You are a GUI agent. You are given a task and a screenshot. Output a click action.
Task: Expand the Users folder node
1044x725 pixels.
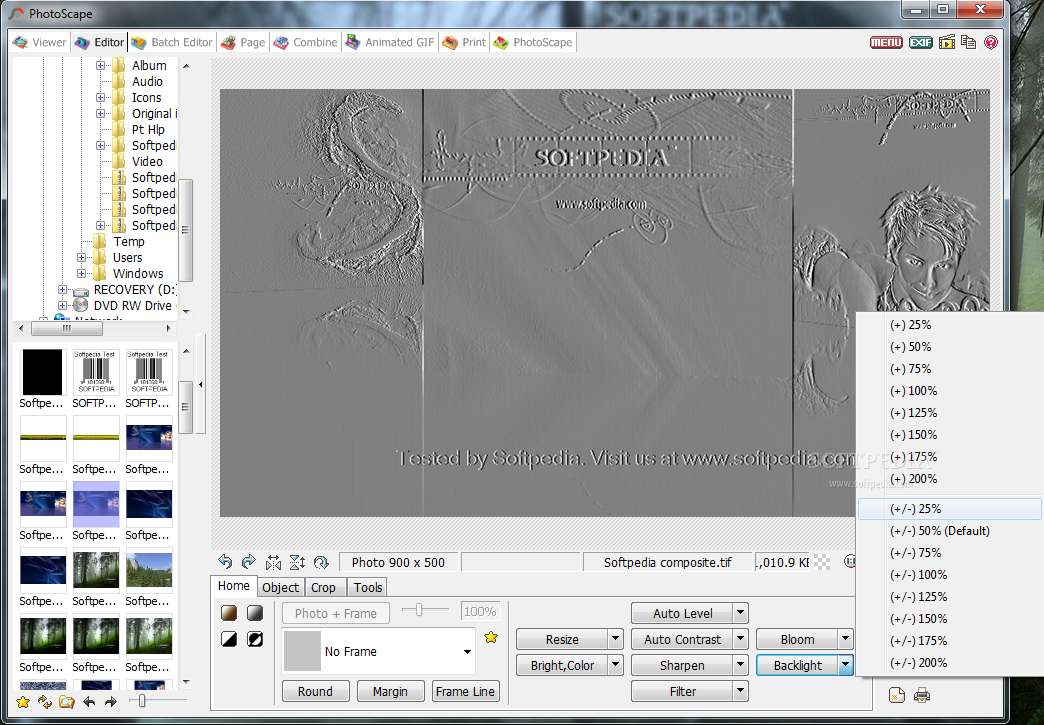pos(81,258)
